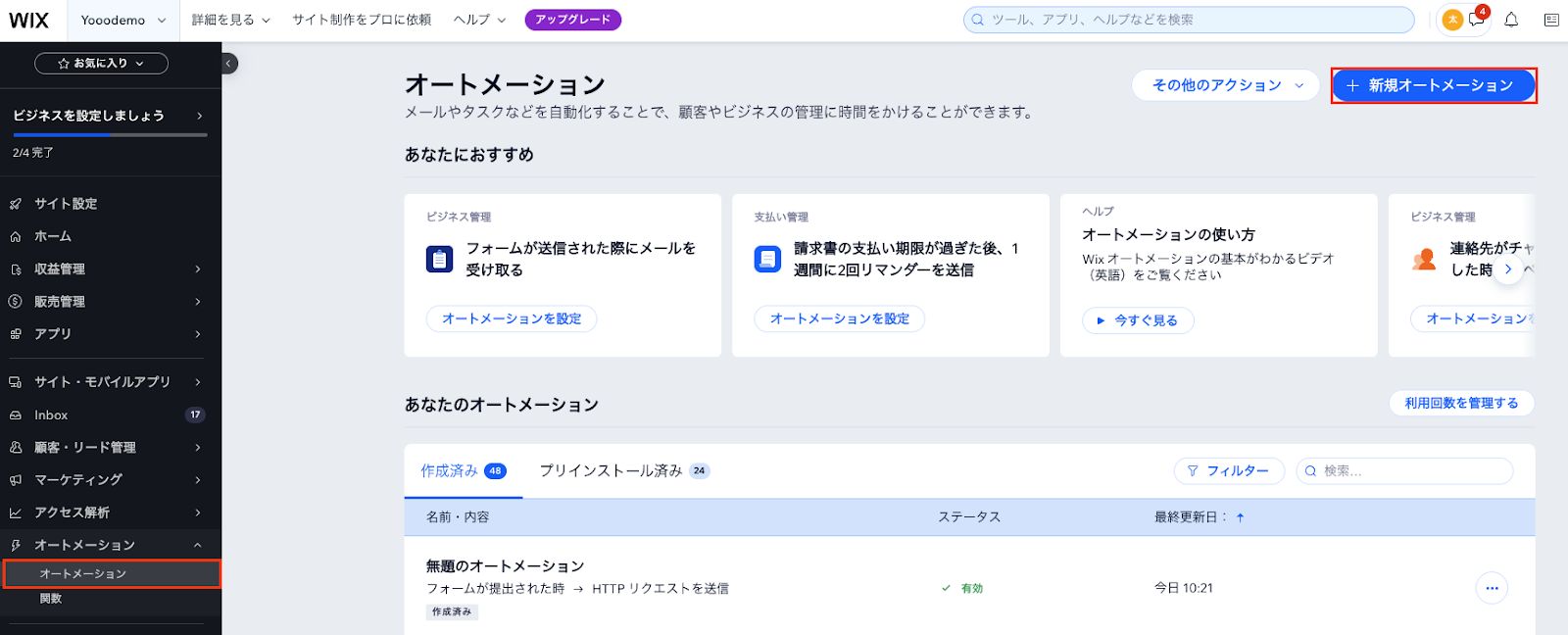This screenshot has height=635, width=1568.
Task: Click the マーケティング megaphone icon
Action: [x=16, y=480]
